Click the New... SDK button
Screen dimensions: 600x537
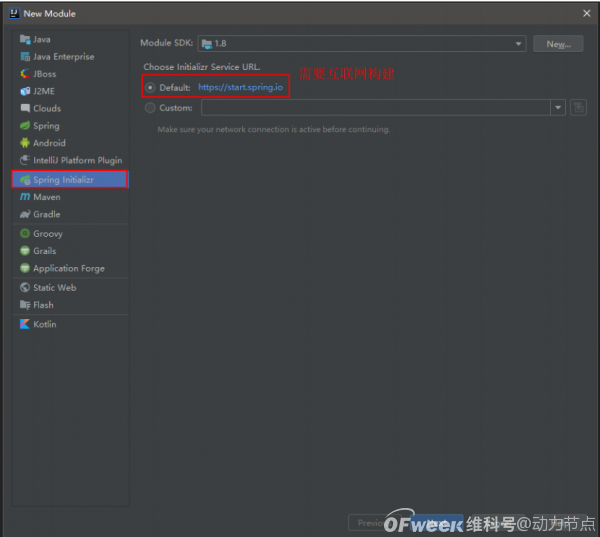click(558, 44)
